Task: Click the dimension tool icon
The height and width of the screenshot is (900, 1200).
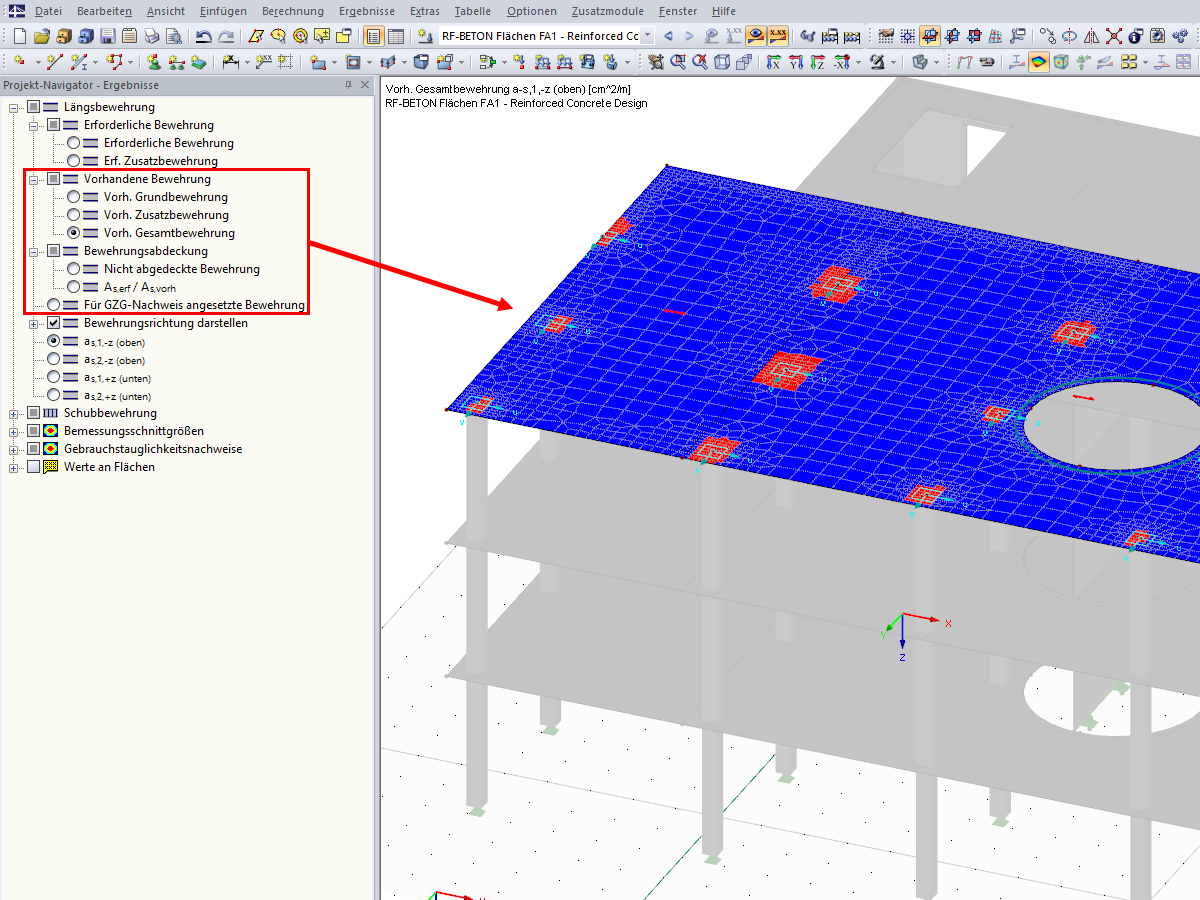Action: pos(230,62)
